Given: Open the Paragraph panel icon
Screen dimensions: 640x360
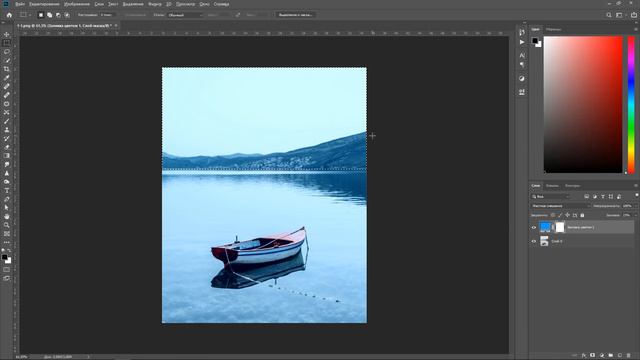Looking at the screenshot, I should [x=522, y=64].
